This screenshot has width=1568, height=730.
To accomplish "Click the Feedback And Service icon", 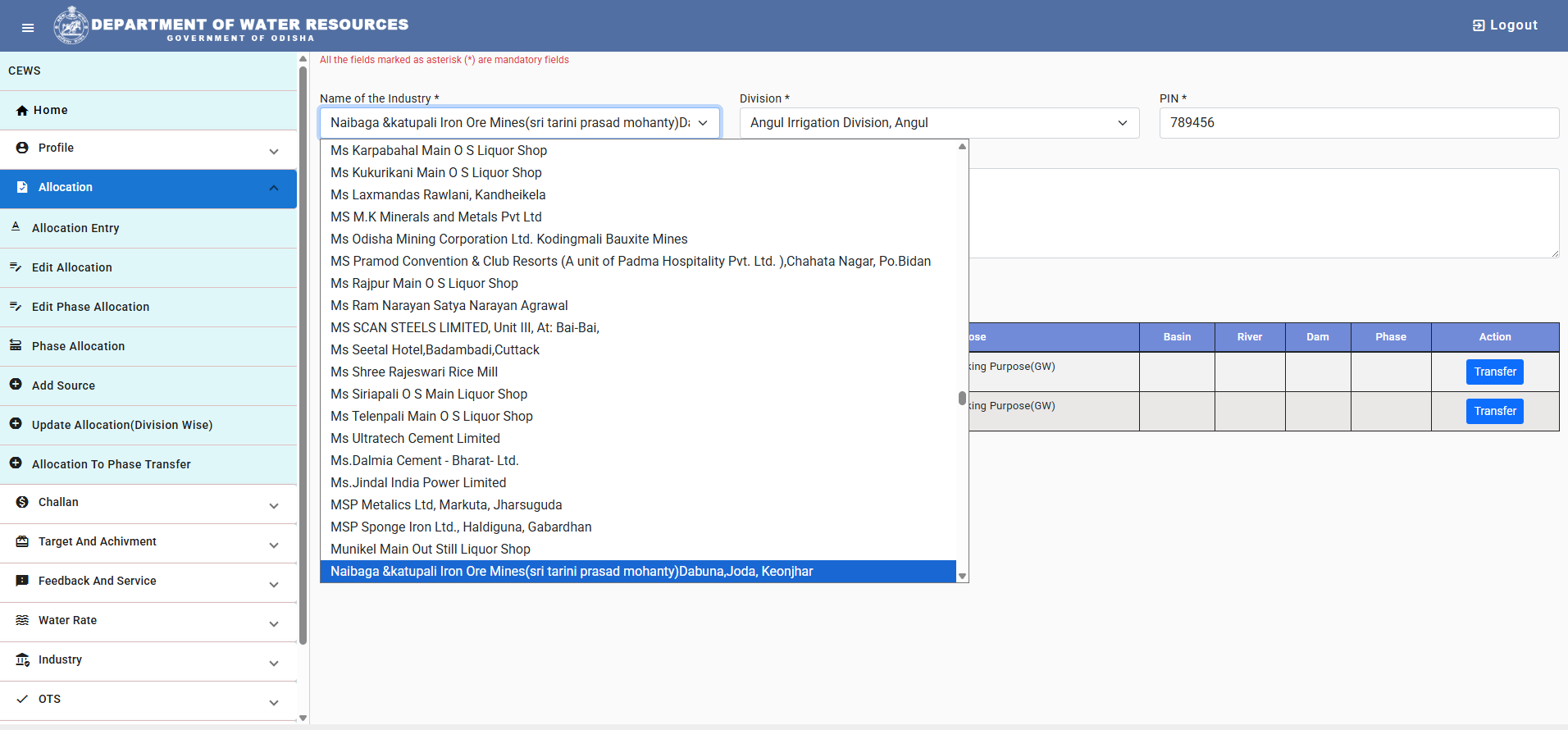I will [22, 581].
